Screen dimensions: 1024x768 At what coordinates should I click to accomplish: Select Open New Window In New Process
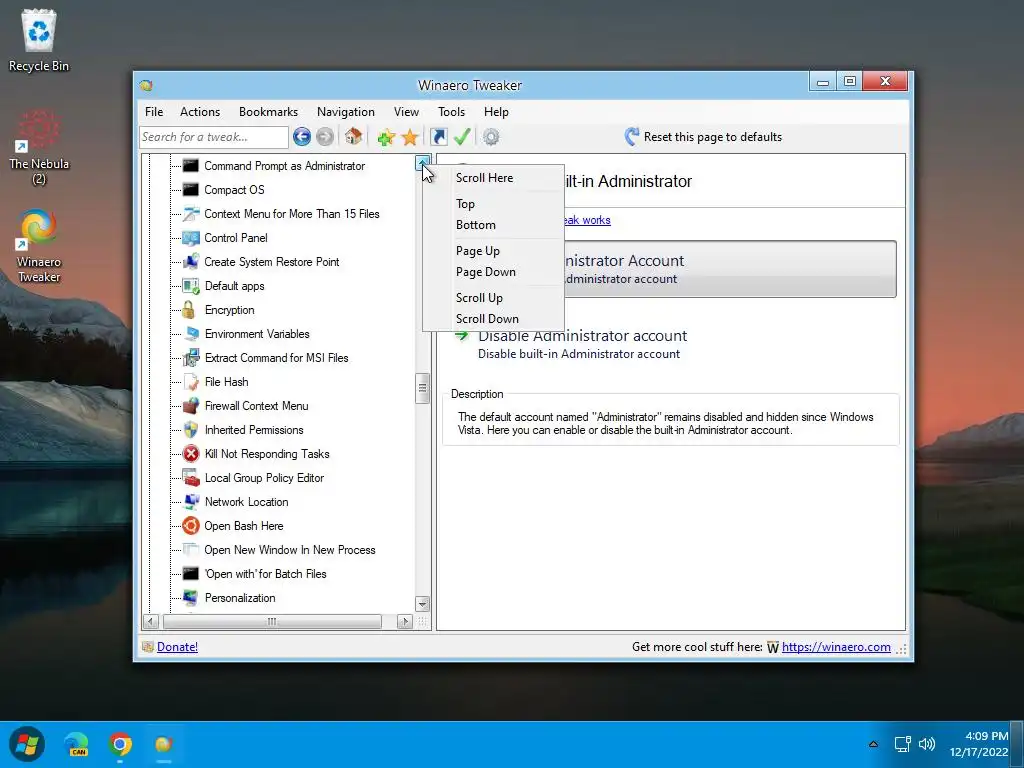point(289,550)
